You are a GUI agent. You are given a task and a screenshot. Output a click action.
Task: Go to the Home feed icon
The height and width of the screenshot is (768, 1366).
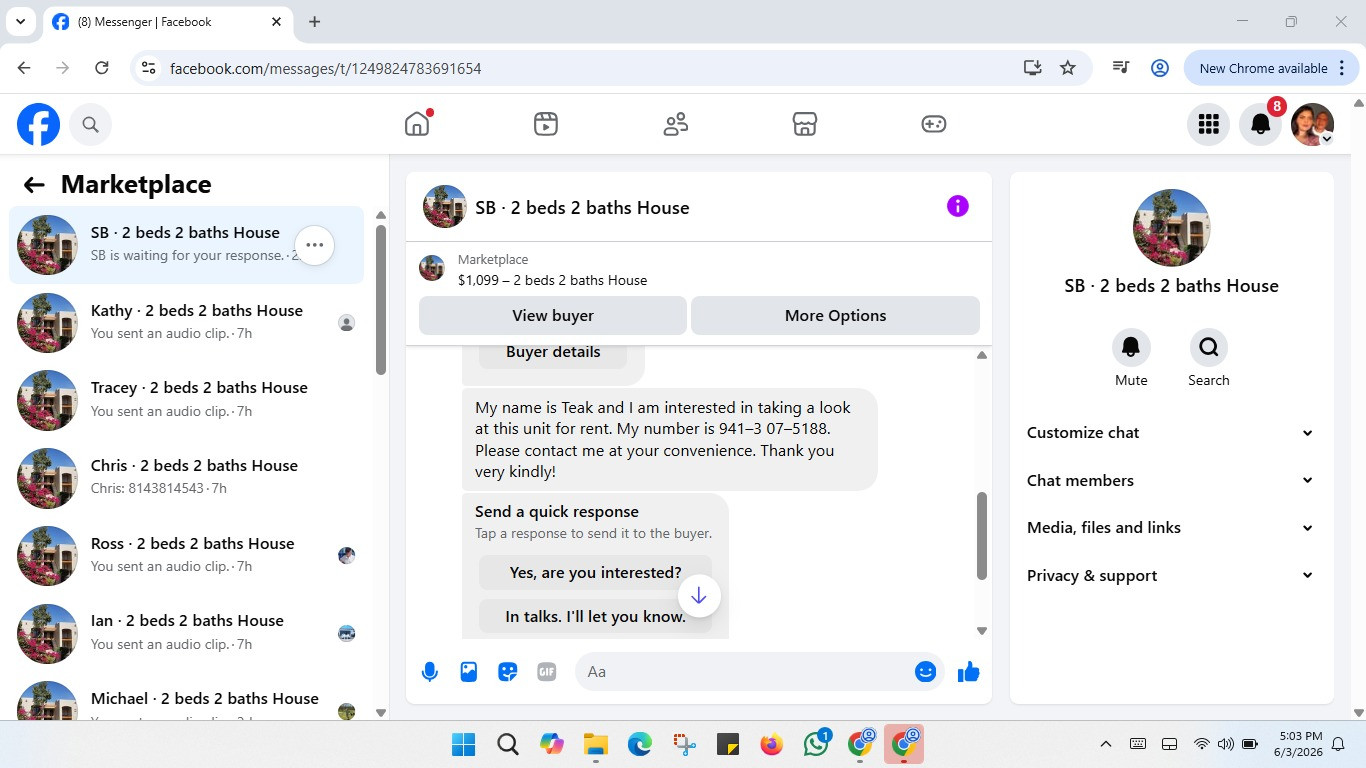tap(417, 124)
